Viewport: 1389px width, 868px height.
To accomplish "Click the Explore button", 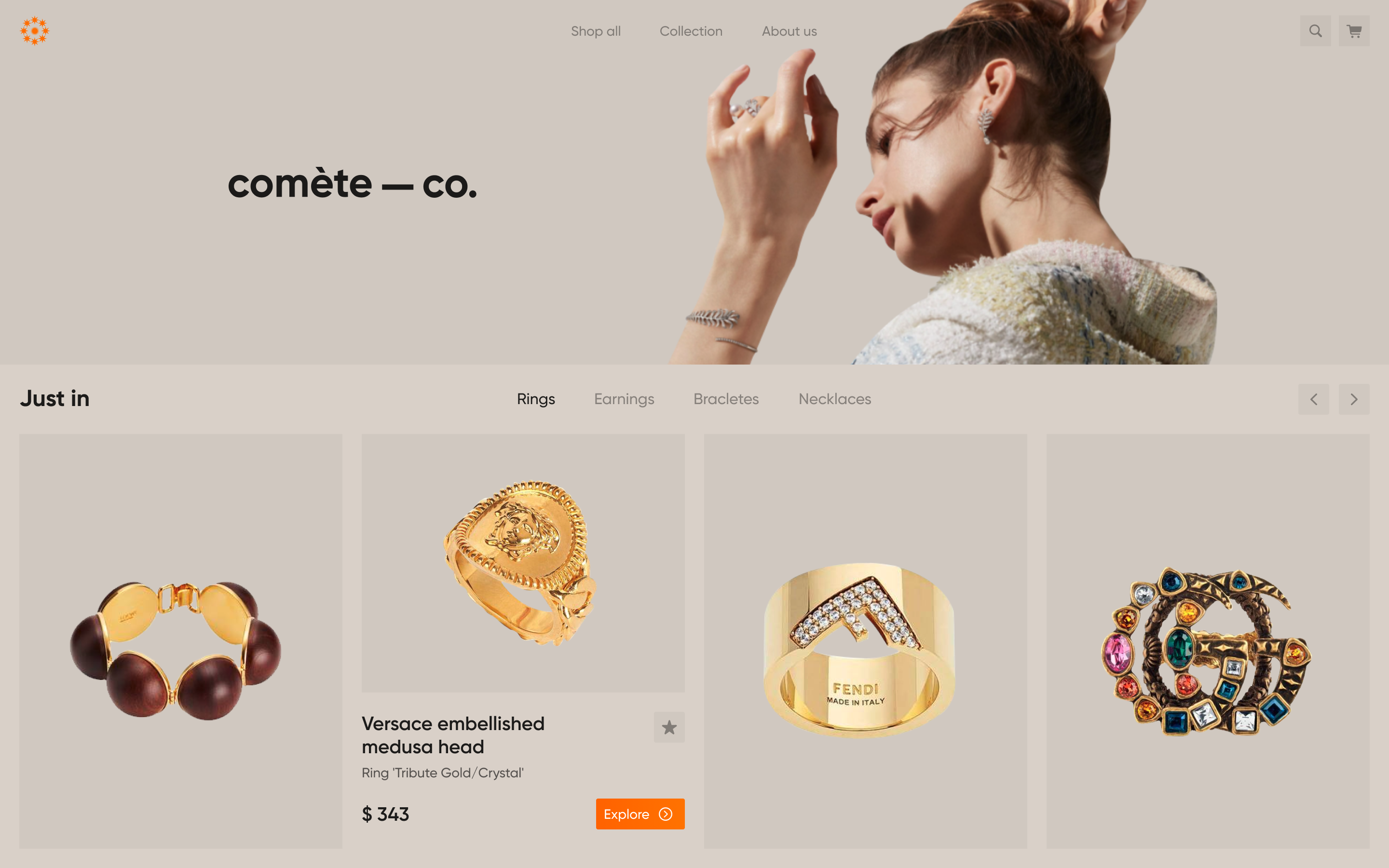I will tap(640, 814).
